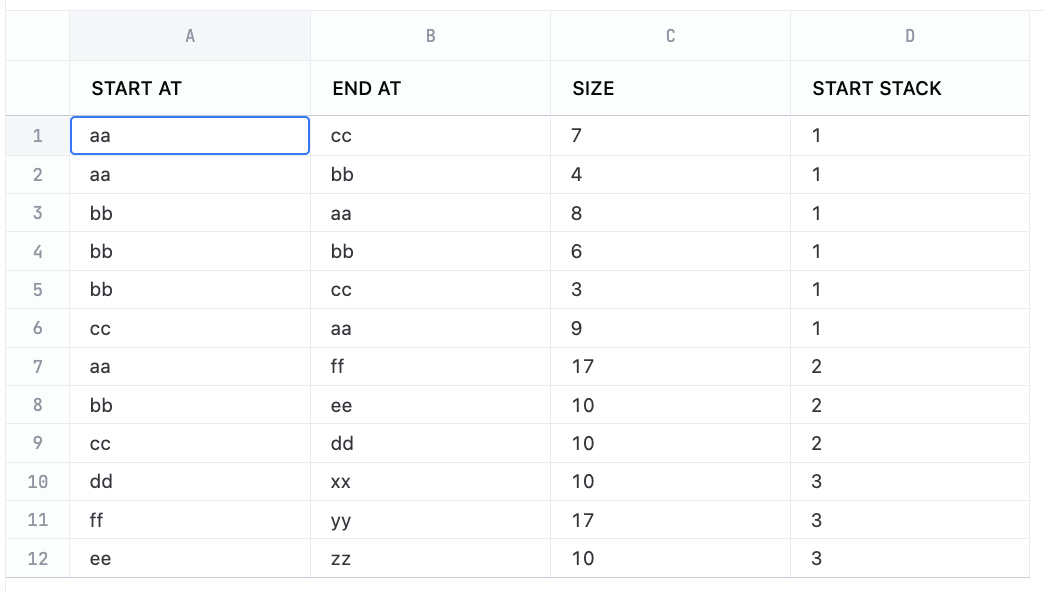Select column B header
This screenshot has width=1044, height=592.
(430, 36)
